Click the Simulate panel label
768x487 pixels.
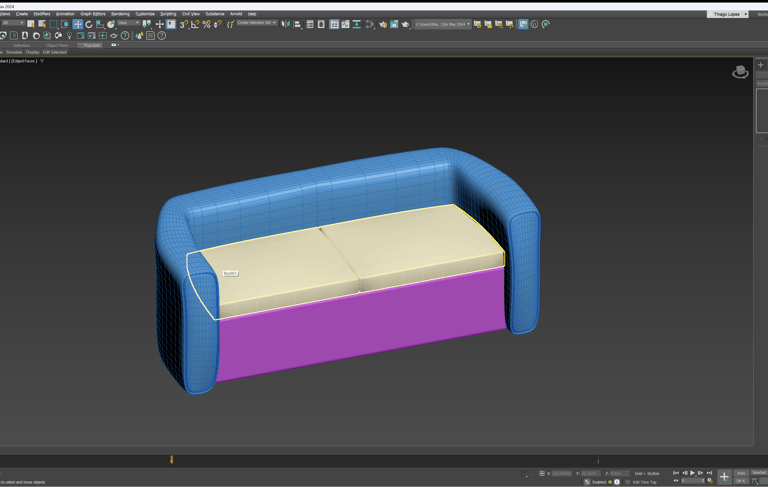coord(14,52)
